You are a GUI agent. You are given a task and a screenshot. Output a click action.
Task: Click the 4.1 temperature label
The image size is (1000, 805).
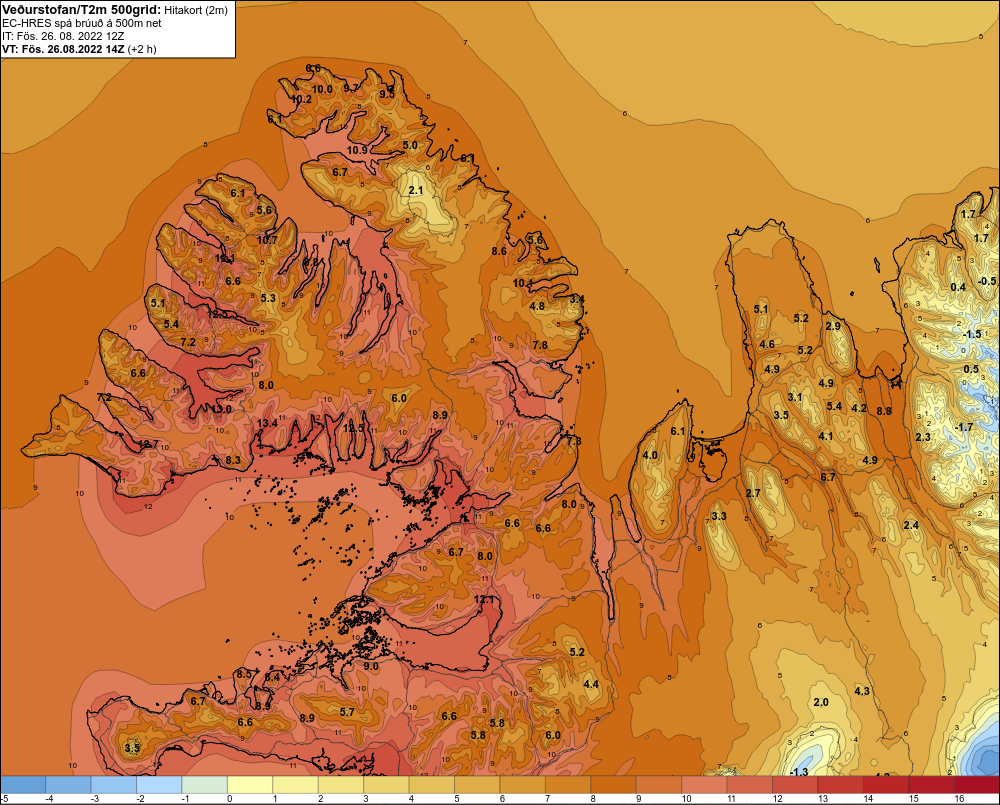pos(825,436)
